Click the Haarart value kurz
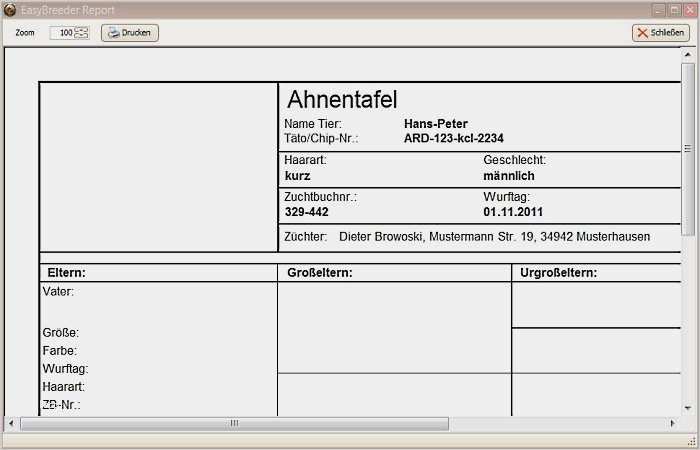The width and height of the screenshot is (700, 450). [297, 176]
